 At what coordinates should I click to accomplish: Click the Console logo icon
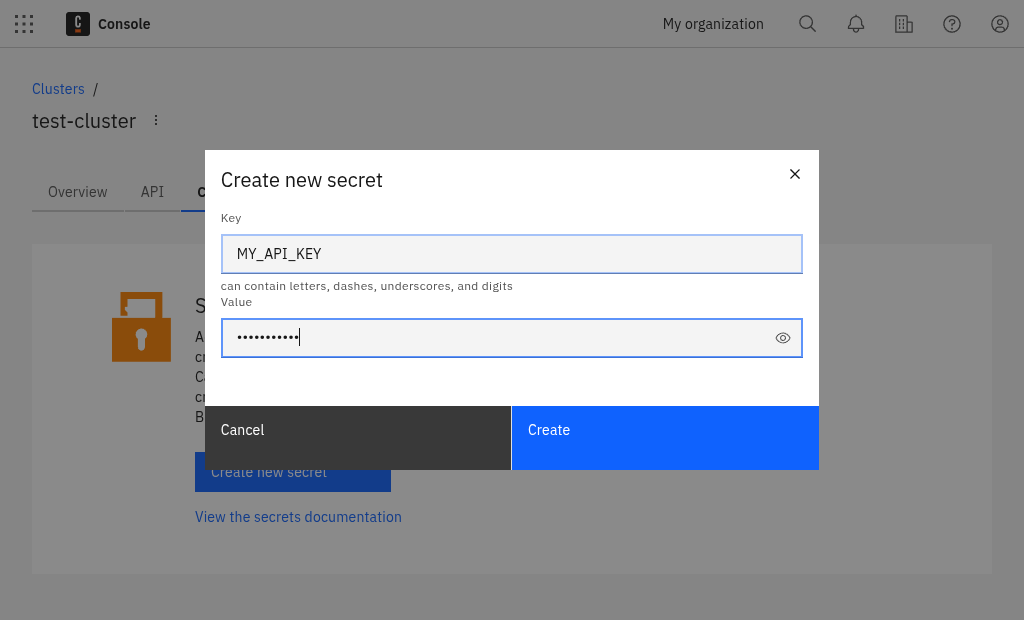point(77,24)
